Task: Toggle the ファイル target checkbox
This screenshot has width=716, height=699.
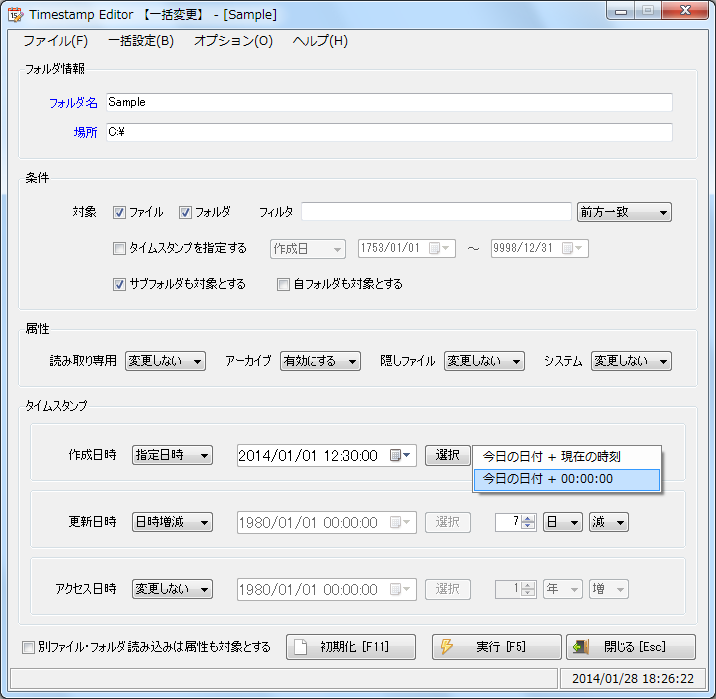Action: [119, 212]
